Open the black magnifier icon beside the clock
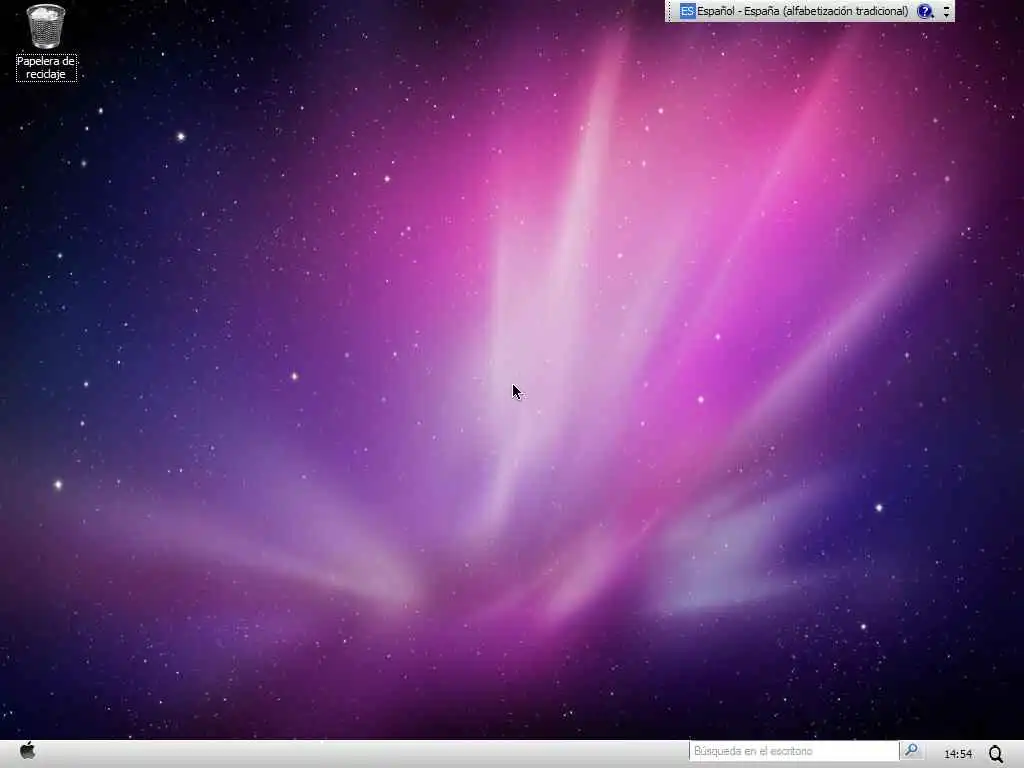 (996, 754)
